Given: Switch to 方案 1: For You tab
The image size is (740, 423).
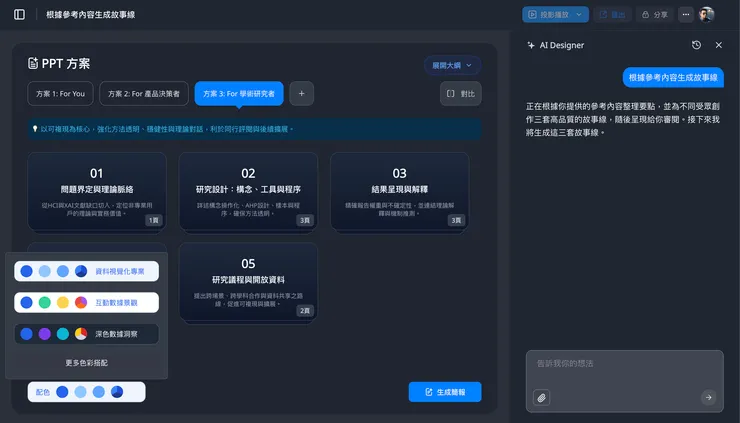Looking at the screenshot, I should point(60,93).
